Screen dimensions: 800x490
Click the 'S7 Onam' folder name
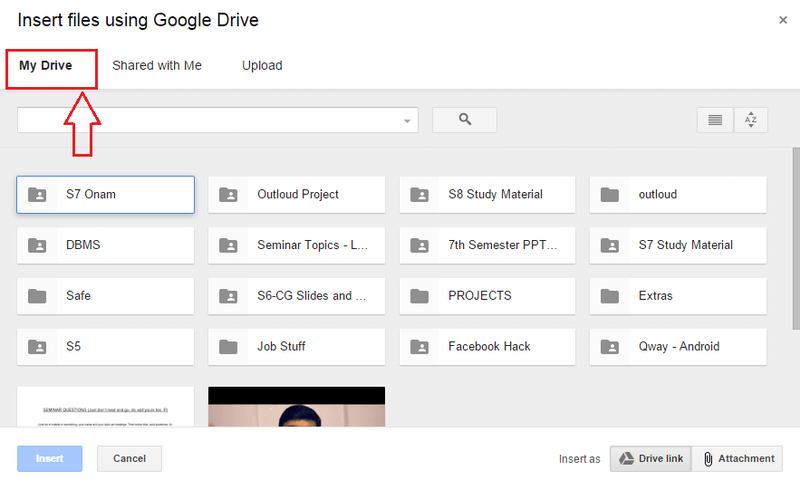(91, 194)
